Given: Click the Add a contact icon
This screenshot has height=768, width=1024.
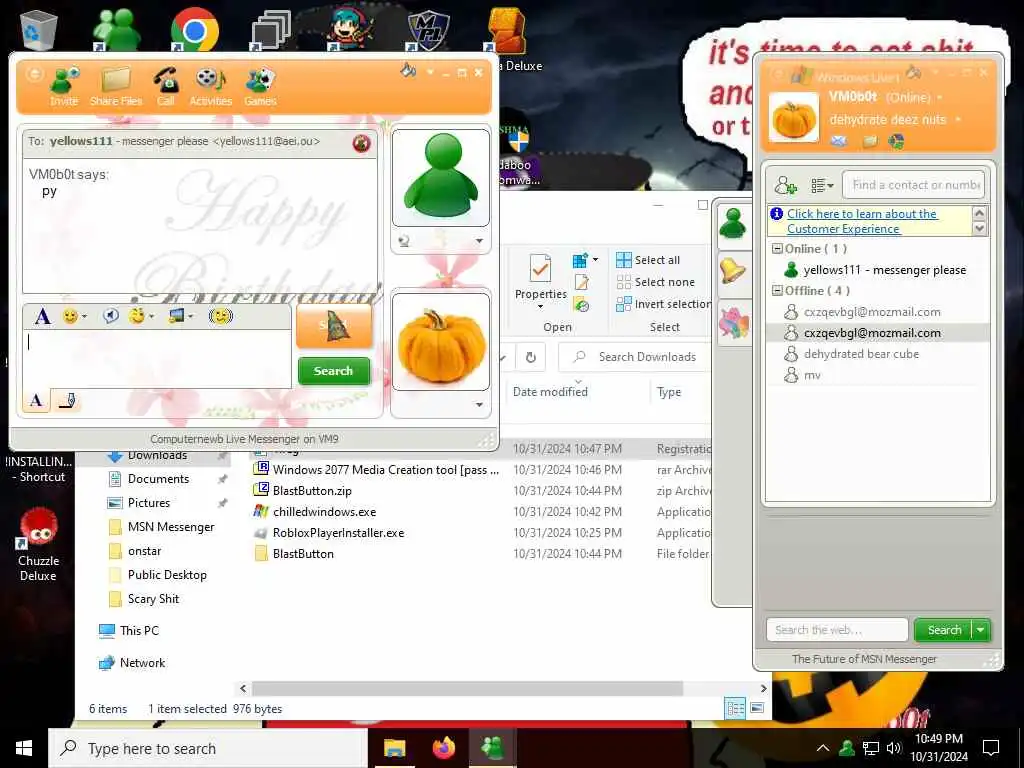Looking at the screenshot, I should coord(786,185).
